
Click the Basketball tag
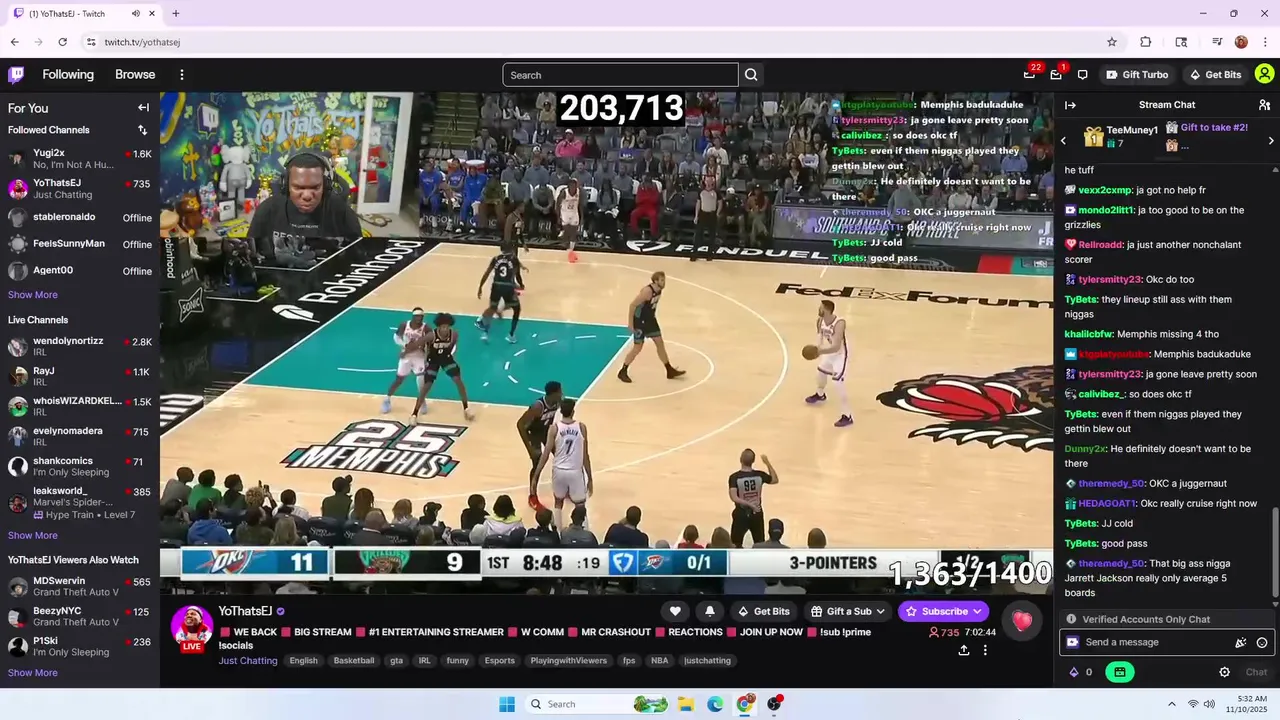(354, 661)
